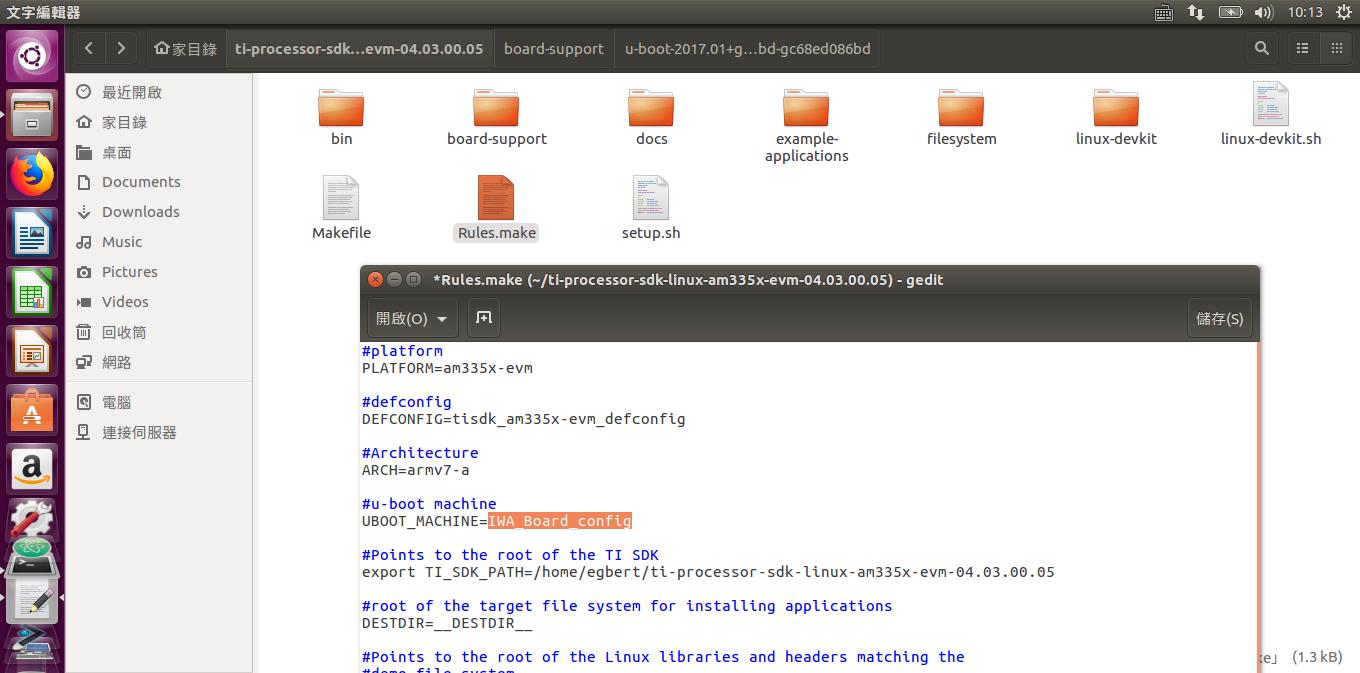Open System Settings wrench icon in dock
Image resolution: width=1360 pixels, height=673 pixels.
click(x=32, y=520)
